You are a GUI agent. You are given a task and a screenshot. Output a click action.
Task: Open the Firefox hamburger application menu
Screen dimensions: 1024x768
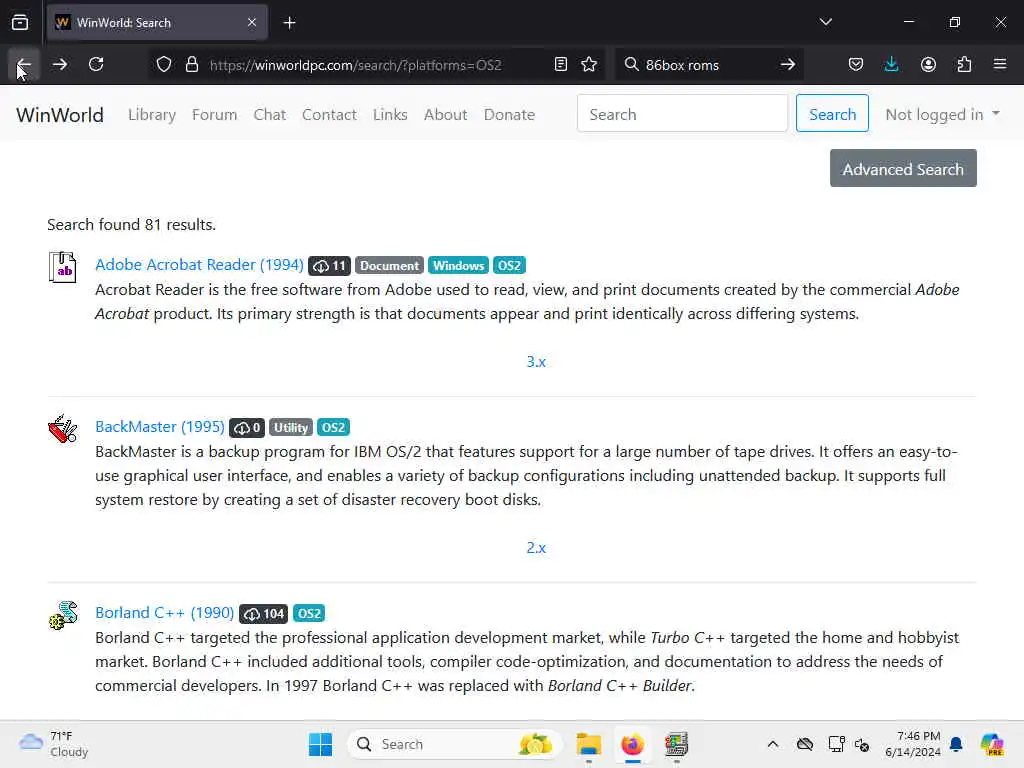pos(1000,65)
